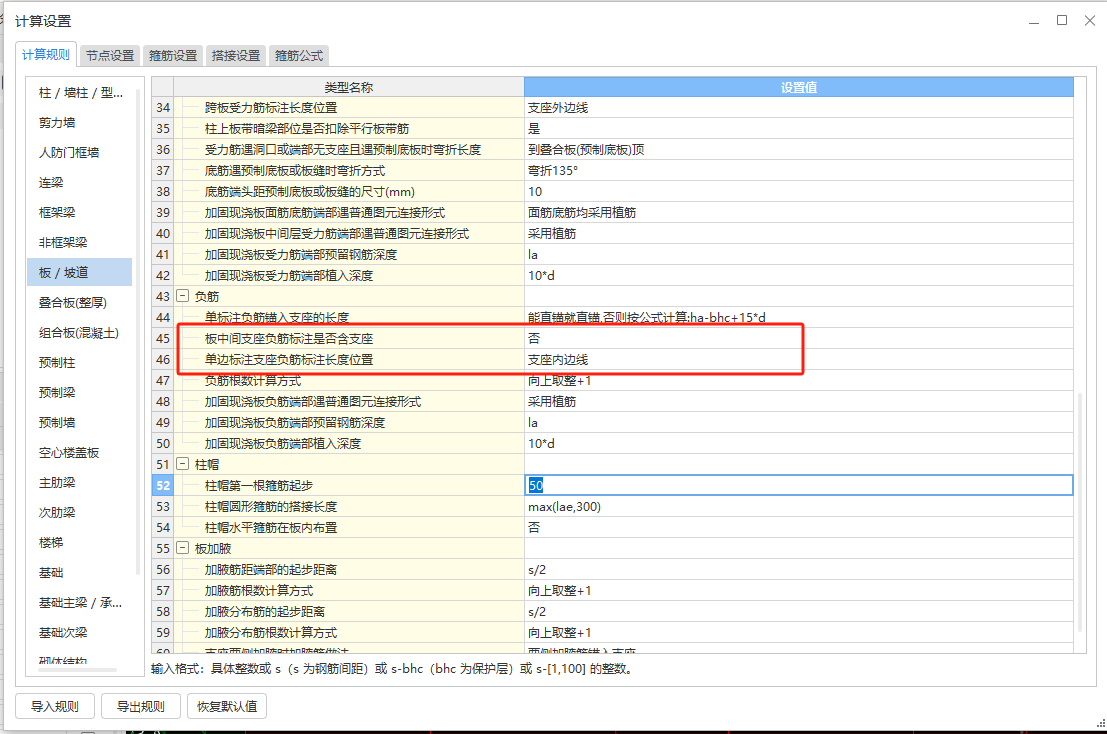Select 楼梯 in the sidebar list
1107x734 pixels.
(x=80, y=543)
